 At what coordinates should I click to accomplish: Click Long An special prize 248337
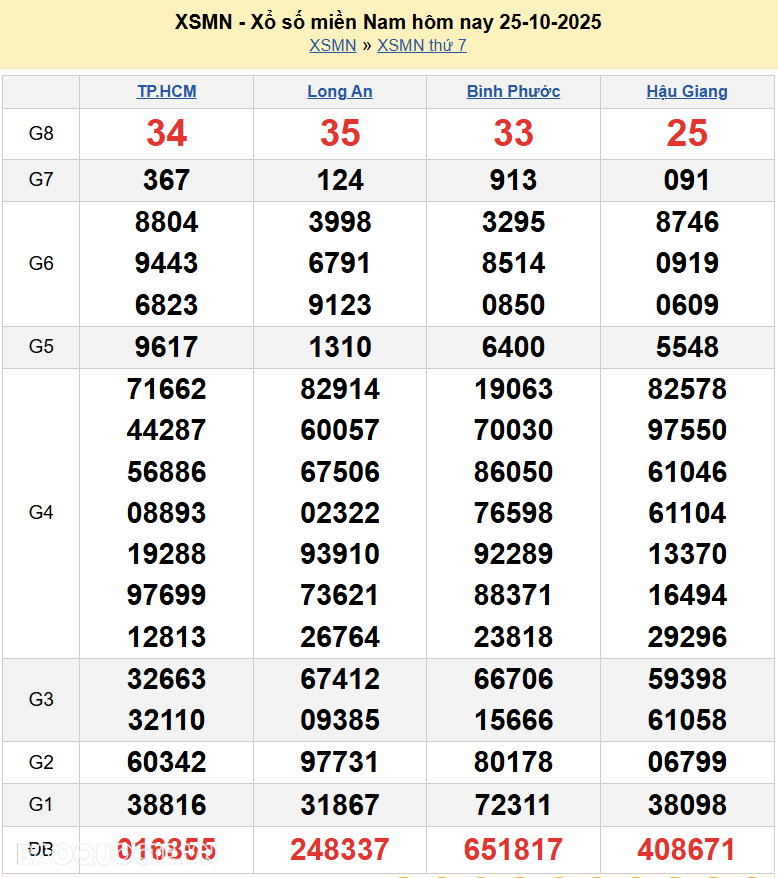(x=340, y=850)
